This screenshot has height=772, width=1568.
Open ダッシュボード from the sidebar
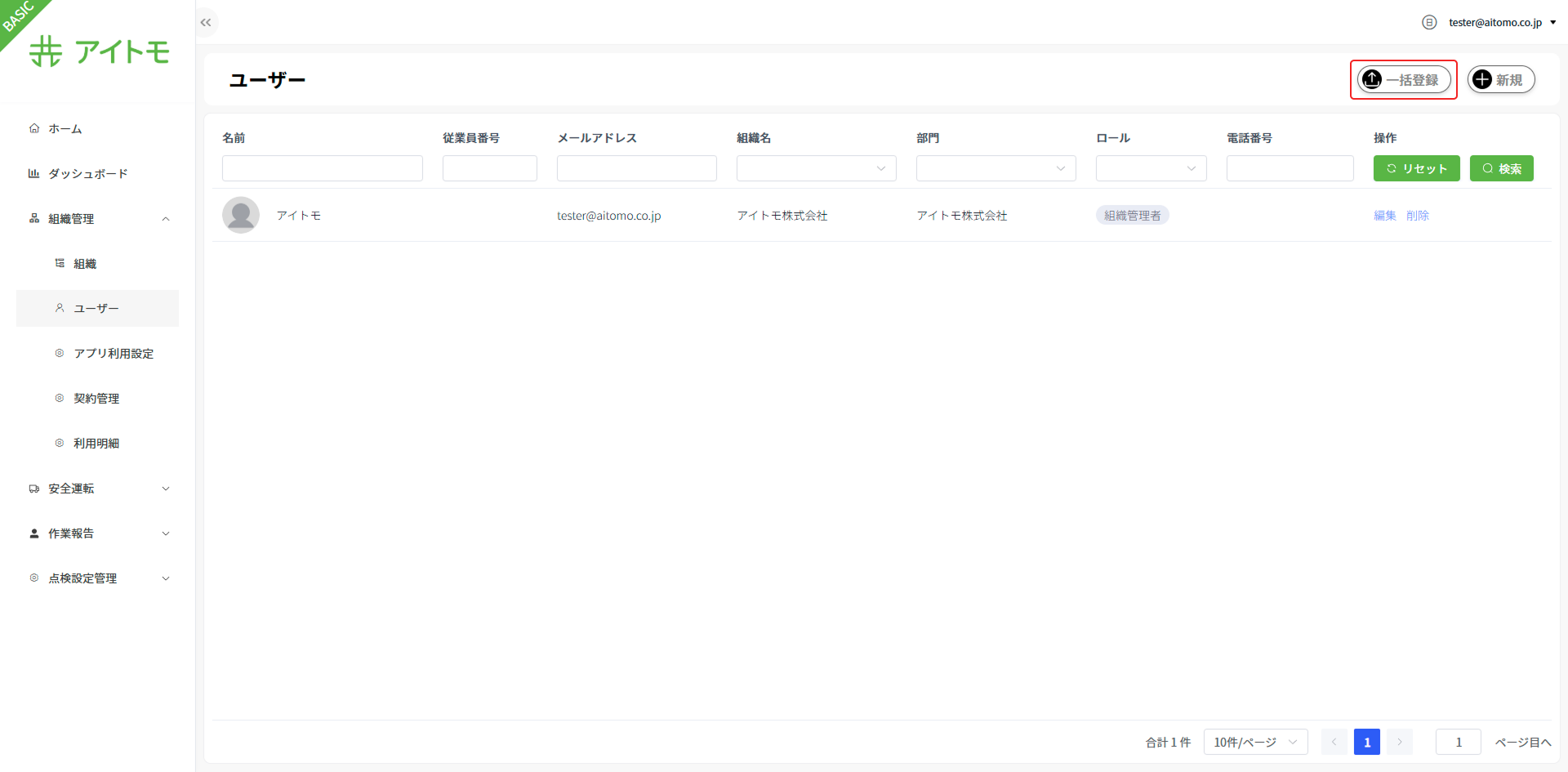(87, 174)
